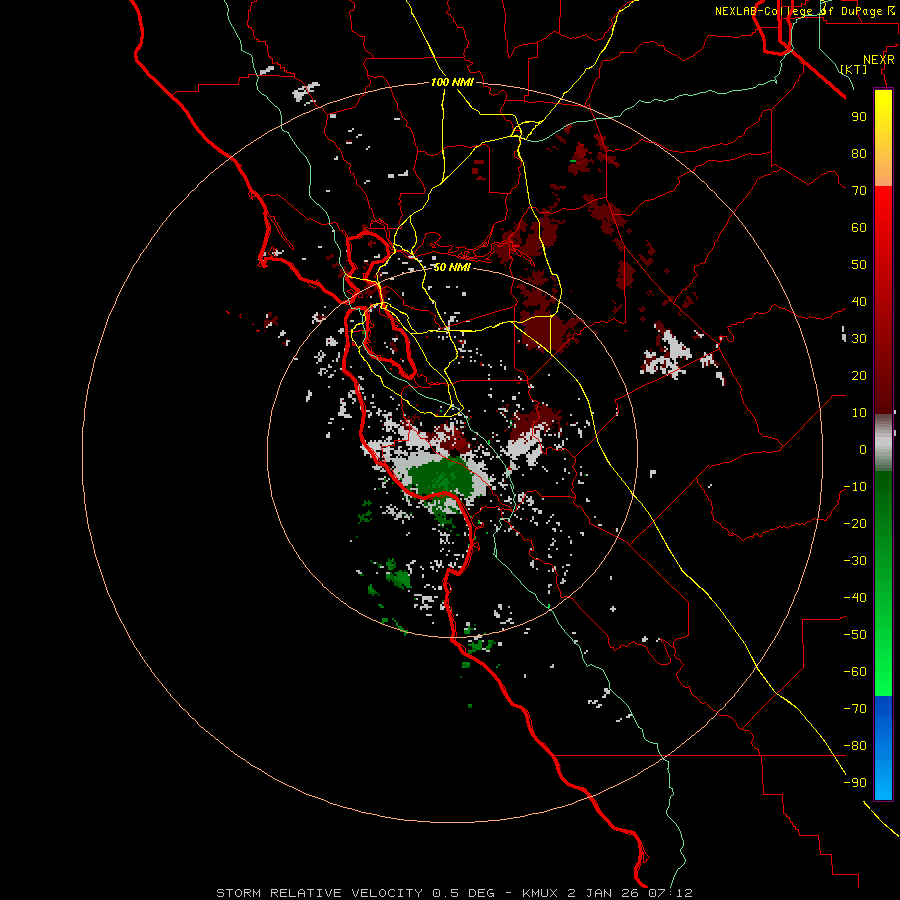This screenshot has height=900, width=900.
Task: Click the 40 value on the velocity scale
Action: click(x=859, y=302)
